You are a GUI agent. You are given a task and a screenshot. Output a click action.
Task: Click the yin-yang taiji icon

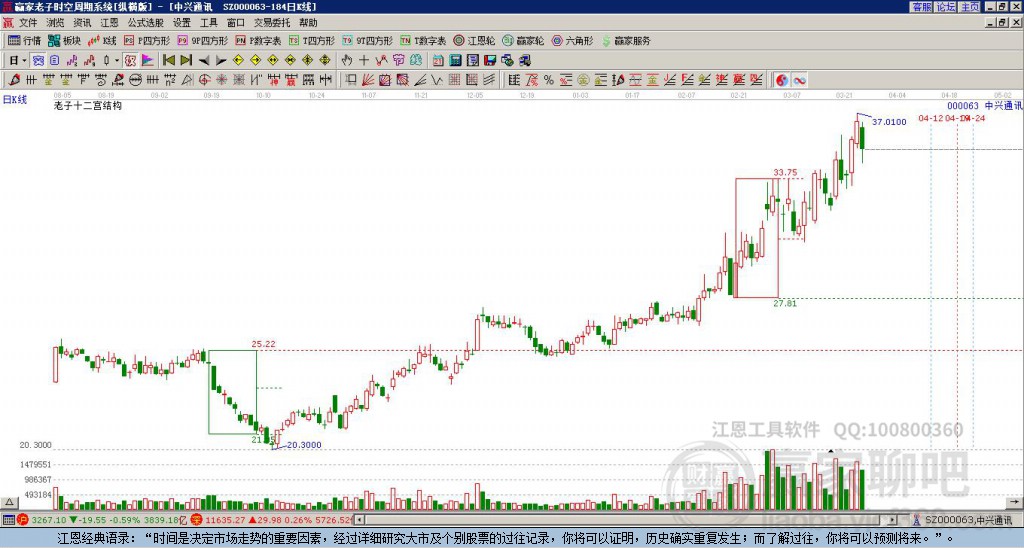[782, 80]
